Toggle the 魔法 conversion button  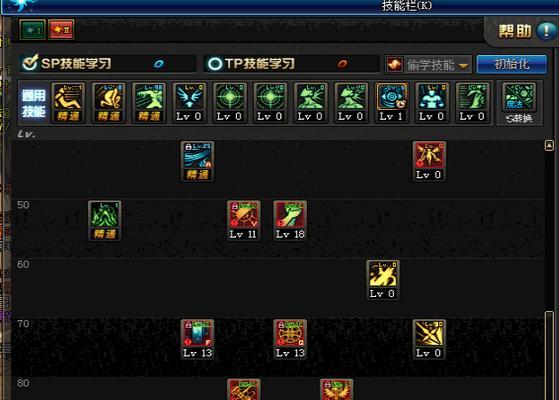tap(519, 103)
